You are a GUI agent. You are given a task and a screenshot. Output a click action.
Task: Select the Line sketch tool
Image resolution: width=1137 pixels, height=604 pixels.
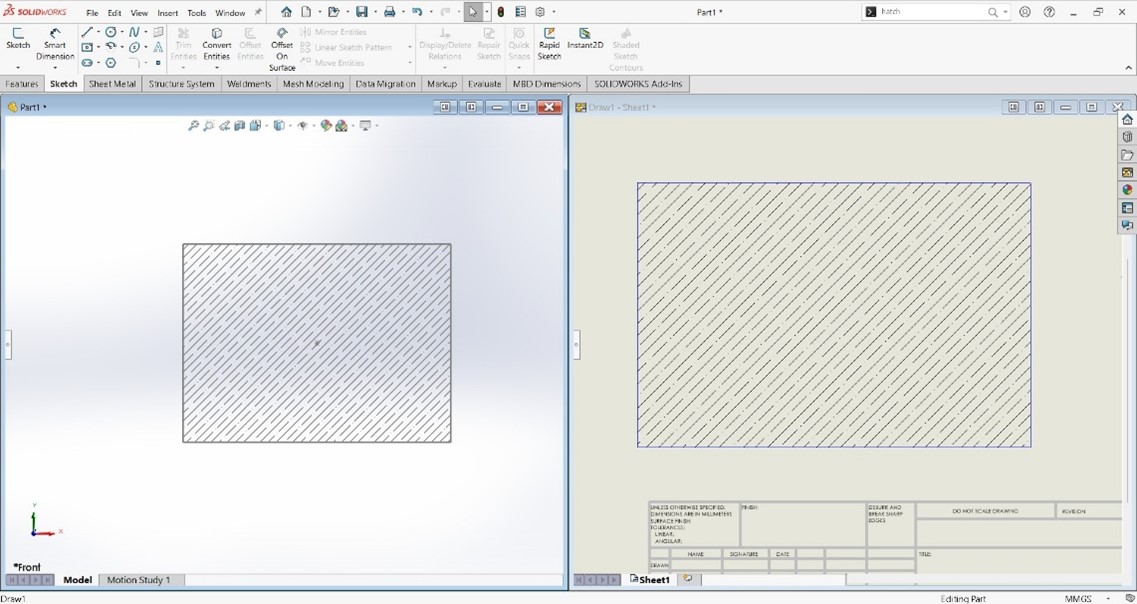point(87,31)
